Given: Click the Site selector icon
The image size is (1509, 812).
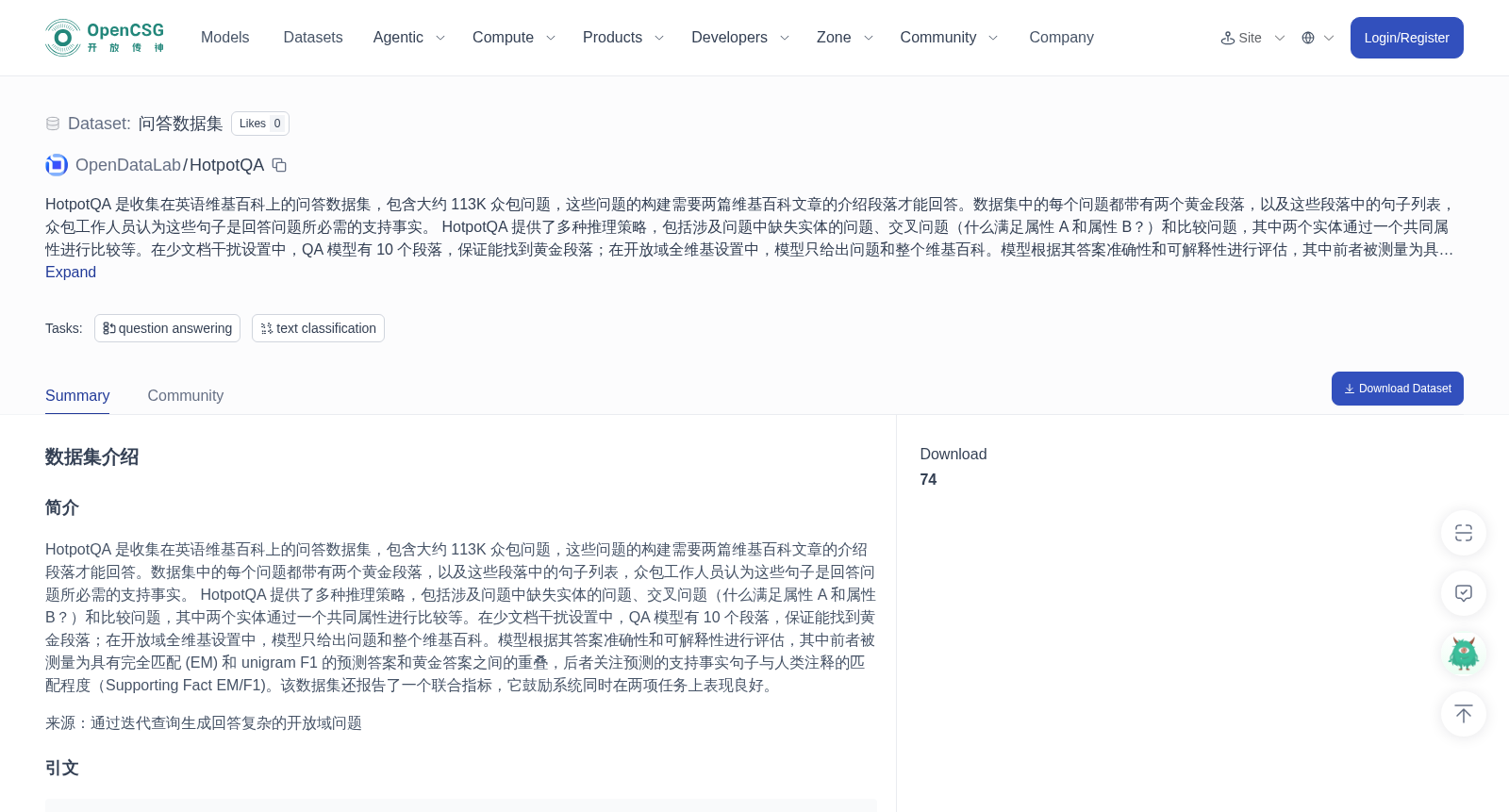Looking at the screenshot, I should click(x=1228, y=38).
